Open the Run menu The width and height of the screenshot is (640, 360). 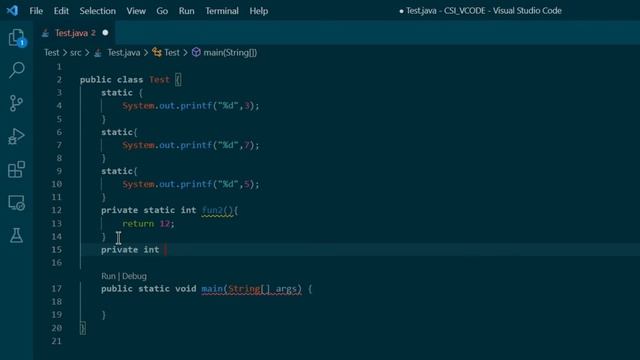[187, 11]
